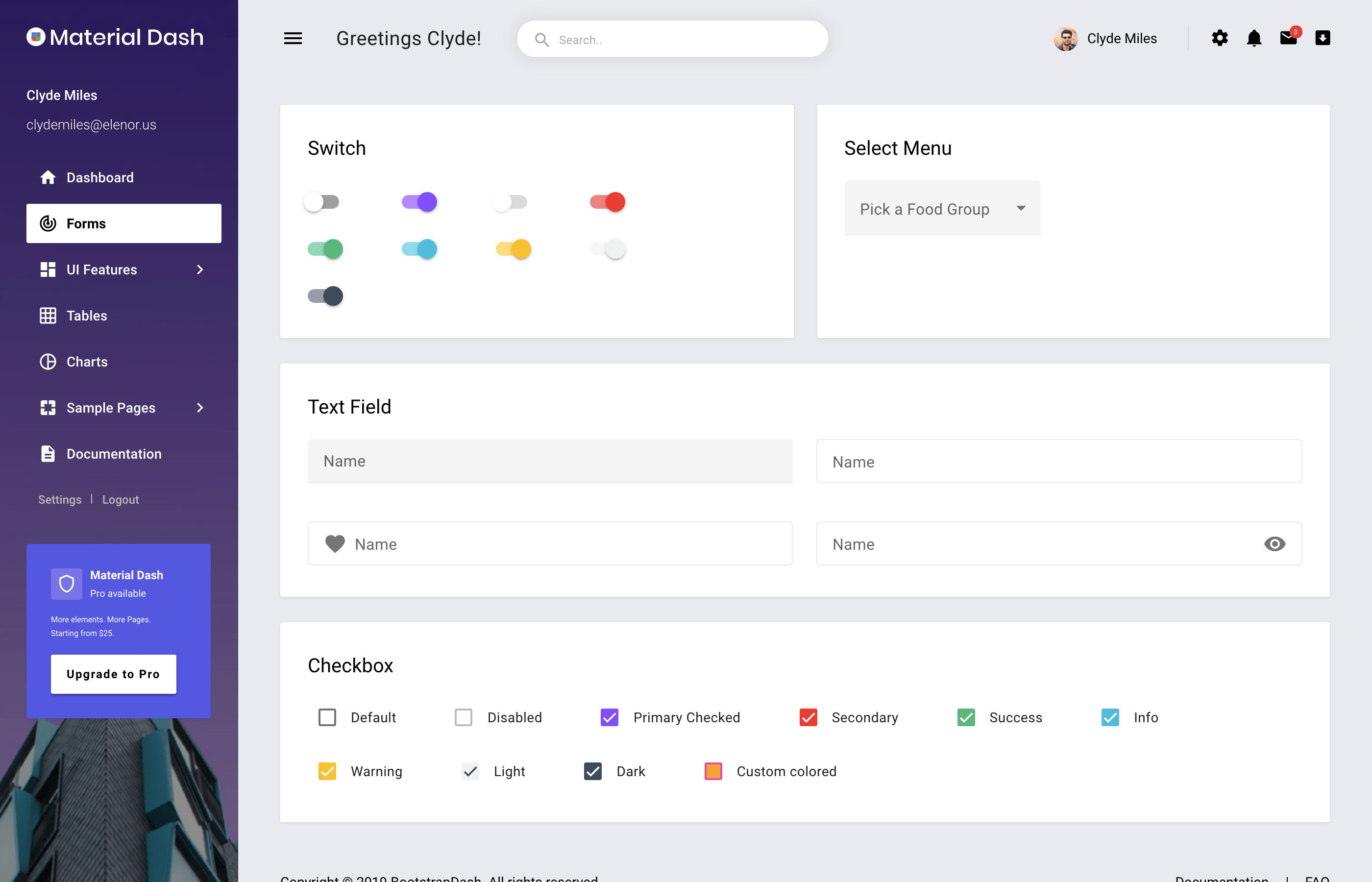Image resolution: width=1372 pixels, height=882 pixels.
Task: Uncheck the Primary Checked checkbox
Action: pyautogui.click(x=609, y=717)
